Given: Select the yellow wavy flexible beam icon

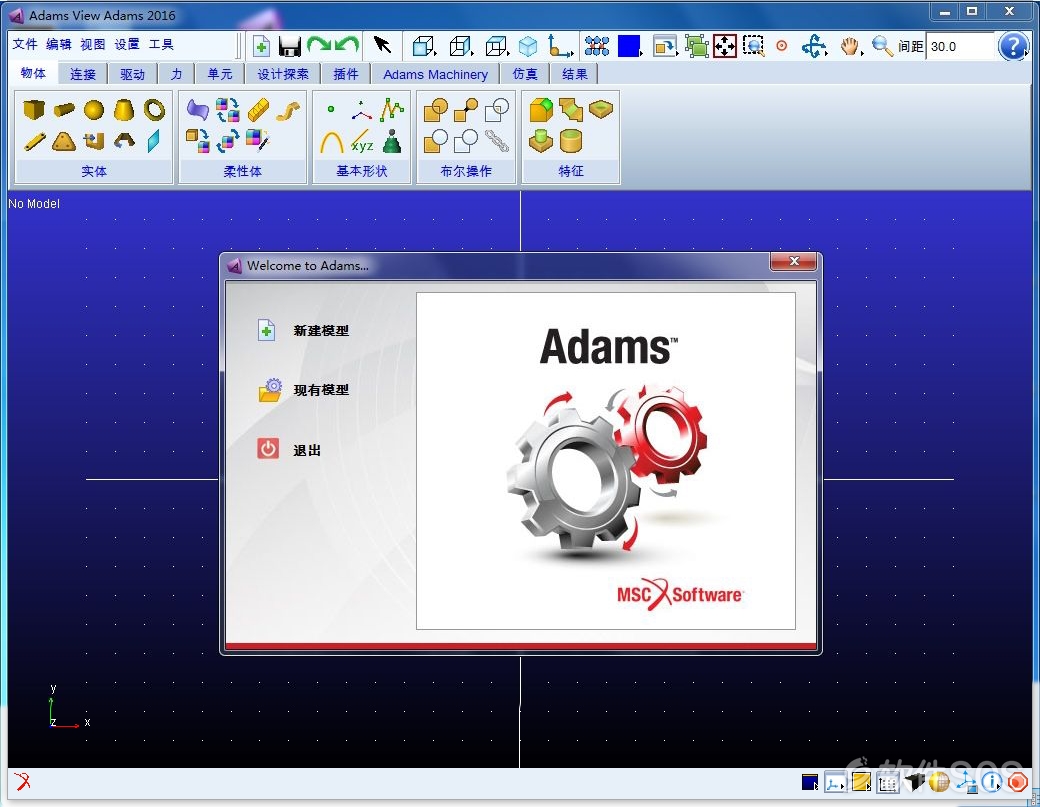Looking at the screenshot, I should pos(288,110).
